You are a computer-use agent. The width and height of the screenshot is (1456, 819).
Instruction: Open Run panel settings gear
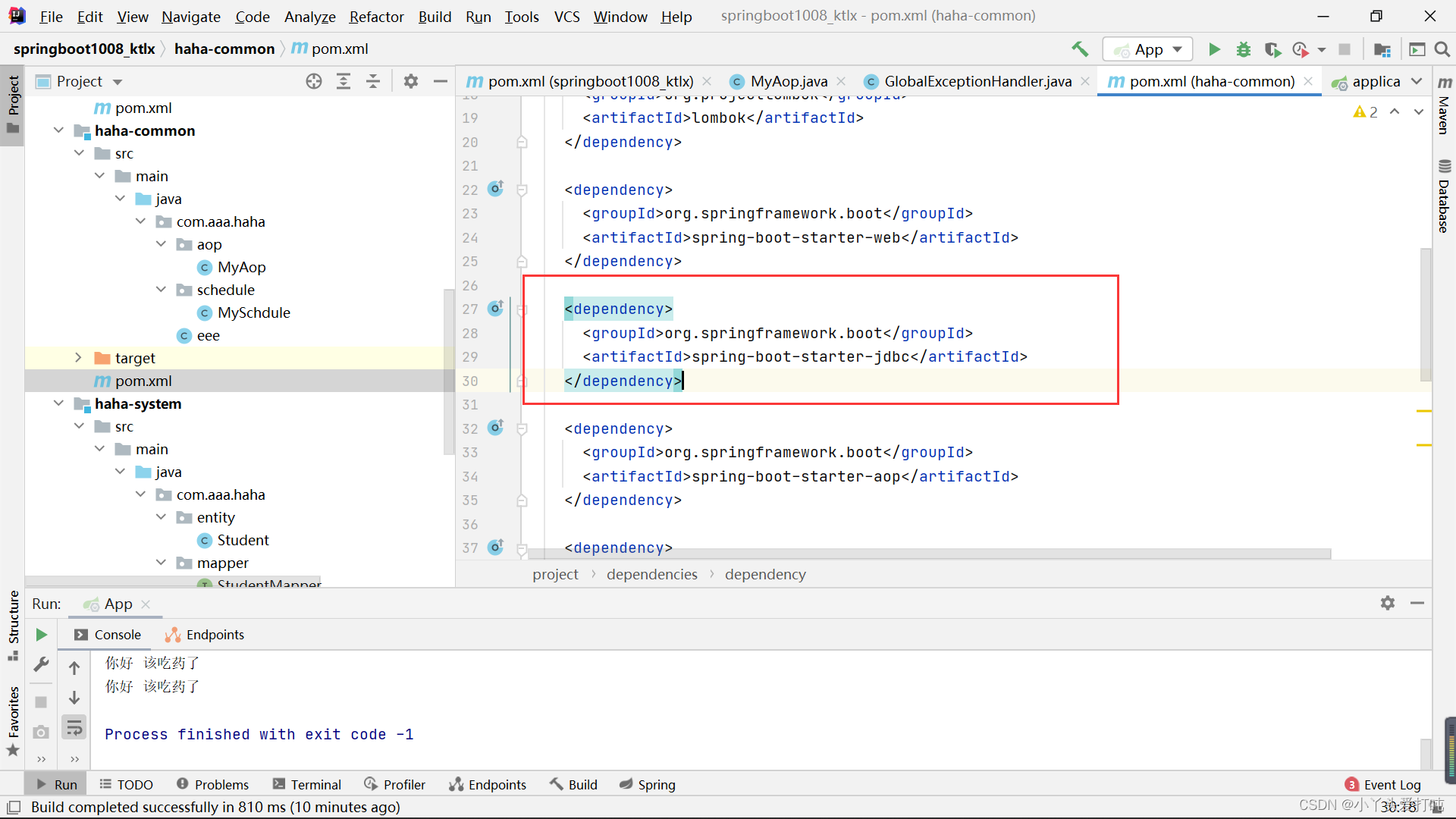tap(1388, 603)
